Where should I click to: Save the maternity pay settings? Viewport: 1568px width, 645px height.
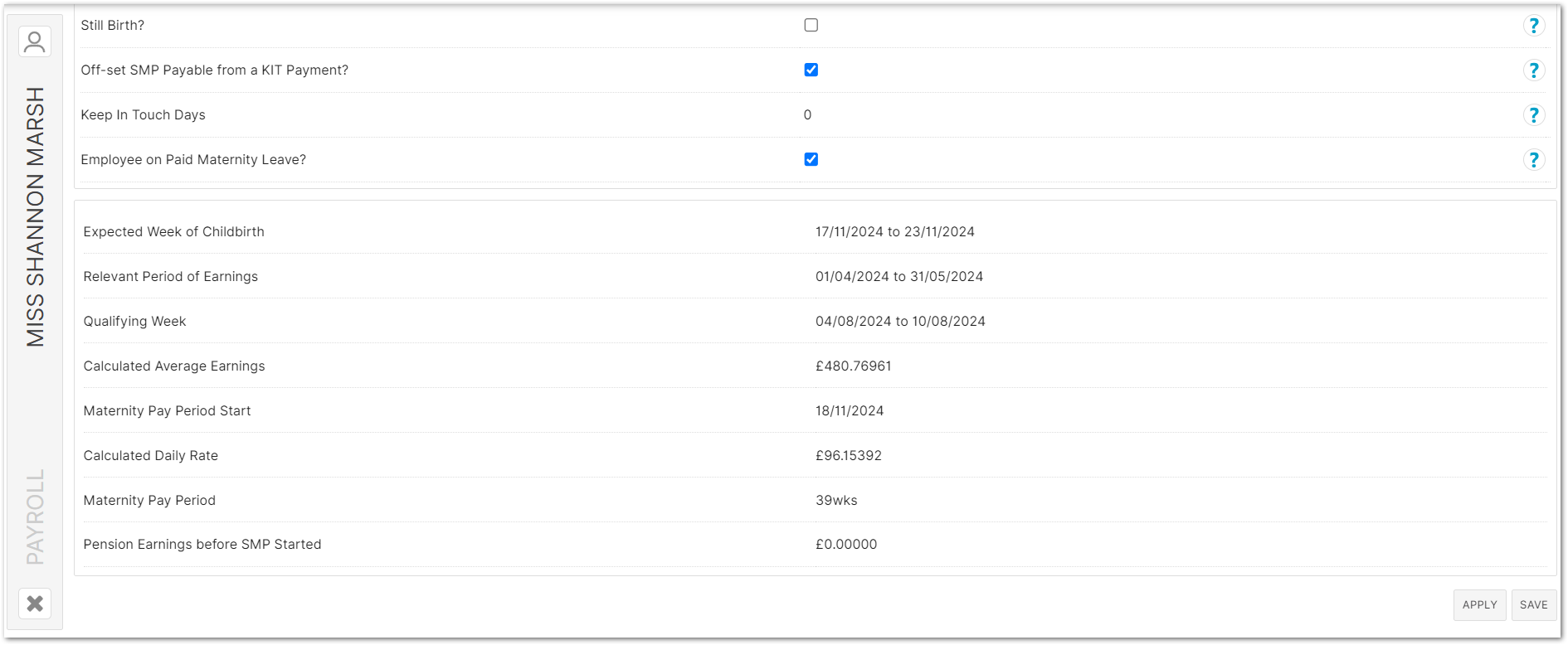1533,605
